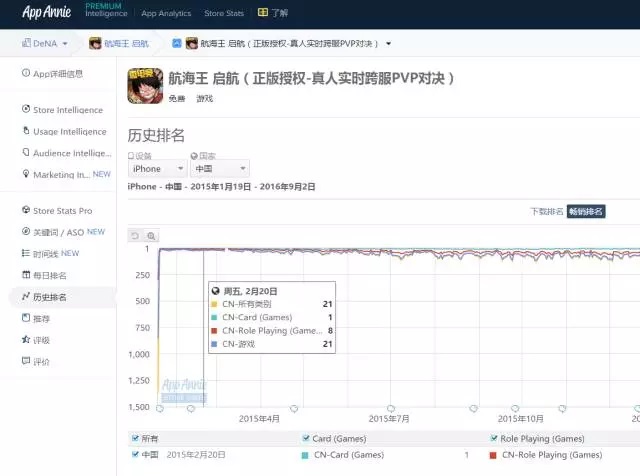The height and width of the screenshot is (476, 640).
Task: Open the 每日排名 page
Action: click(x=49, y=276)
